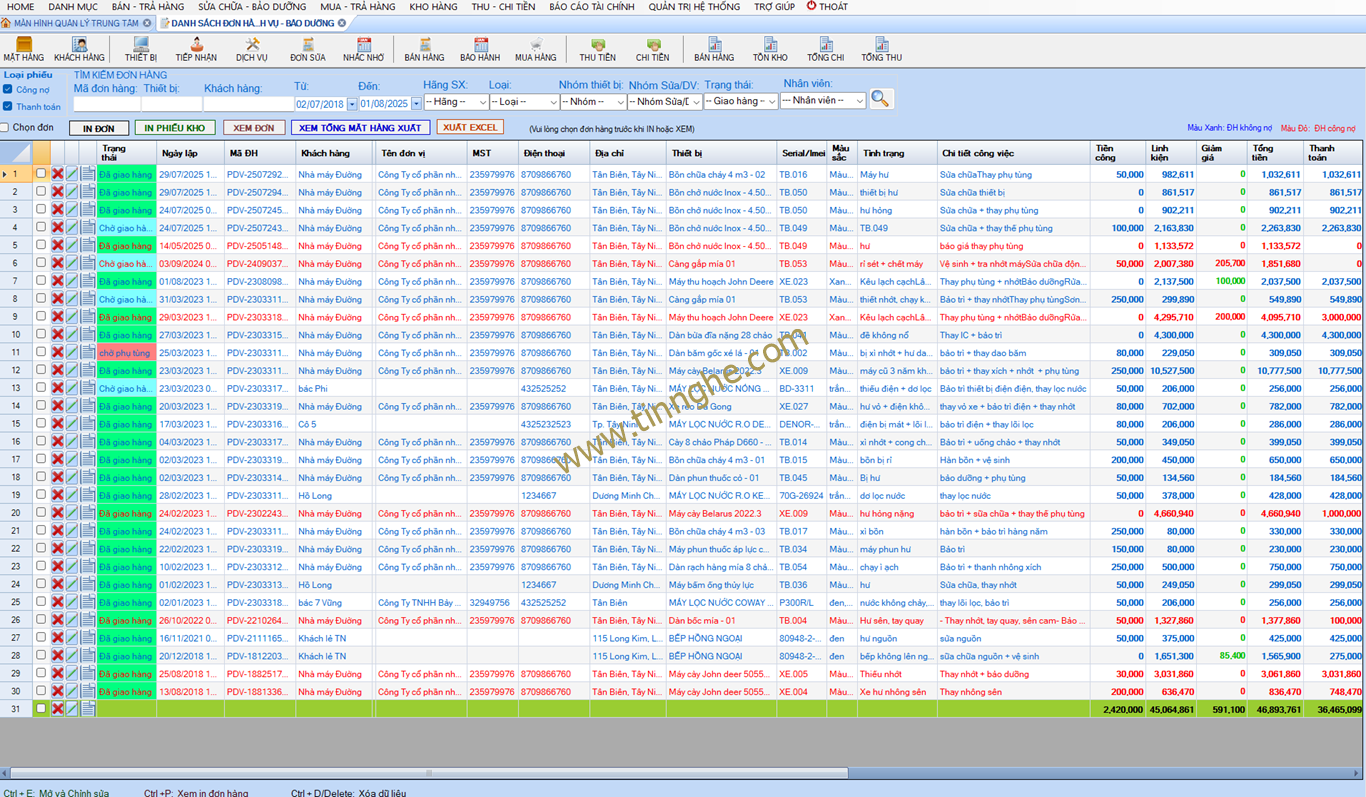Focus the Thiết bị search field
The height and width of the screenshot is (797, 1366).
(171, 104)
